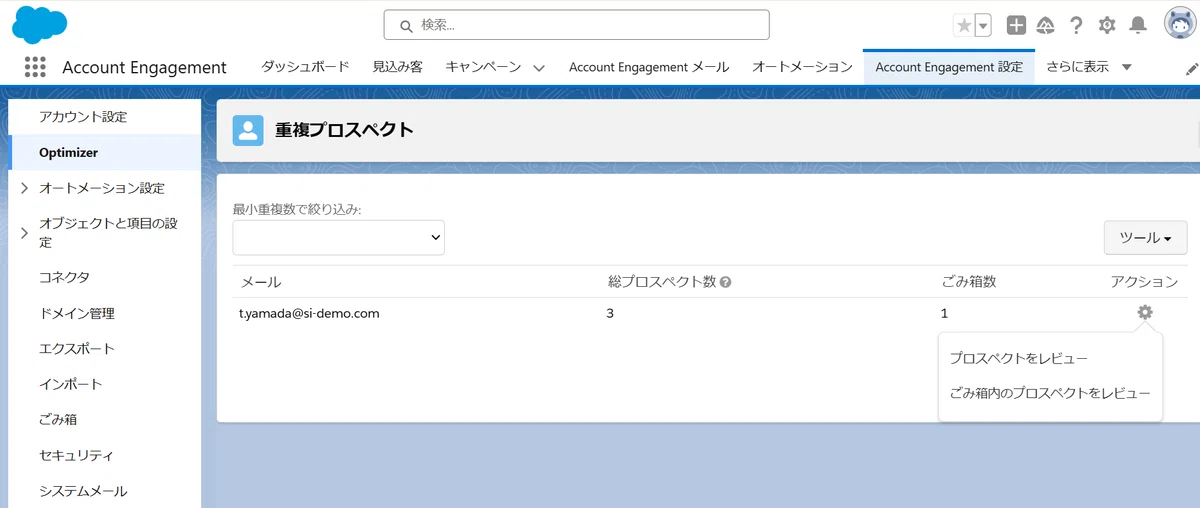1200x508 pixels.
Task: Switch to the ダッシュボード tab
Action: 305,67
